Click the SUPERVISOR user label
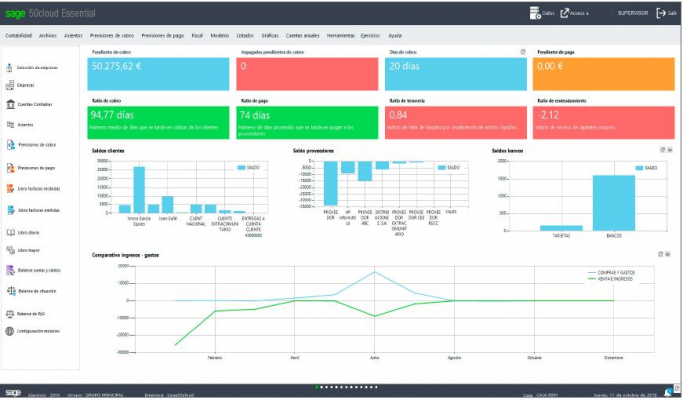This screenshot has height=400, width=683. pyautogui.click(x=633, y=13)
